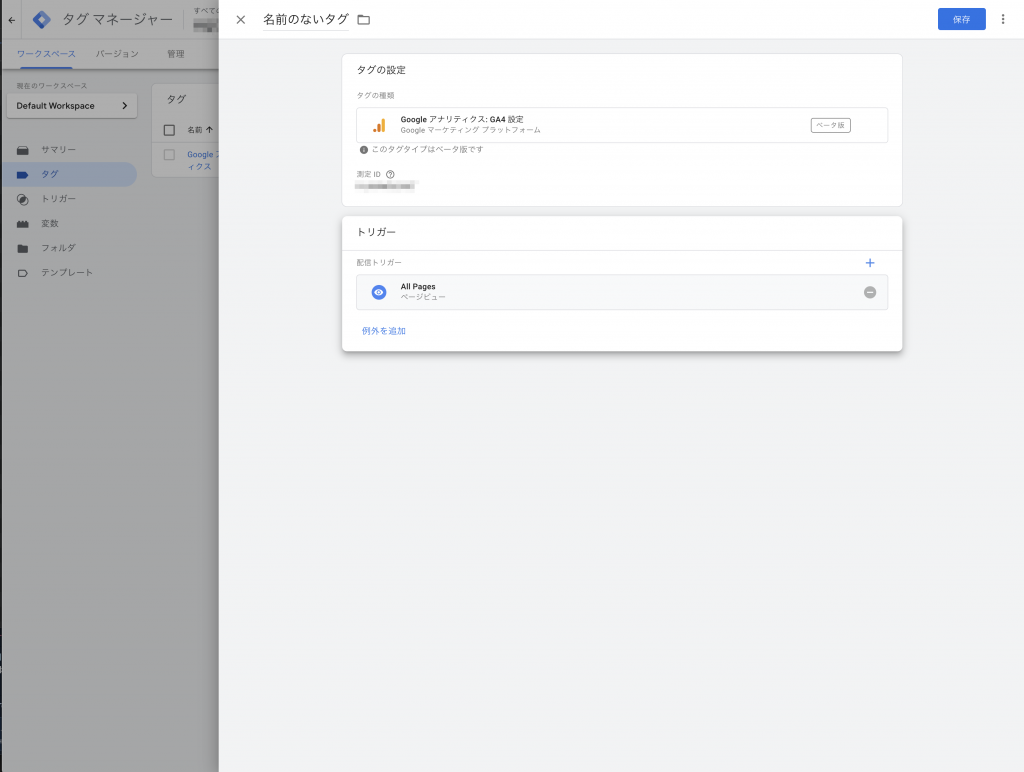Select the Google Analytics GA4 tag type row

[622, 125]
